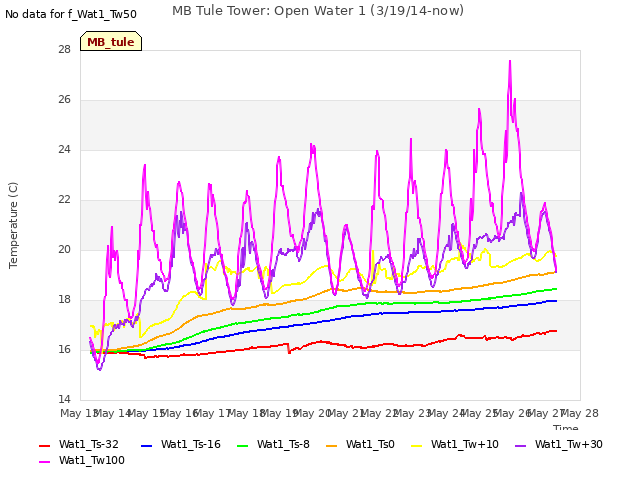
Task: Click the orange Wat1_Ts0 legend swatch
Action: point(332,445)
